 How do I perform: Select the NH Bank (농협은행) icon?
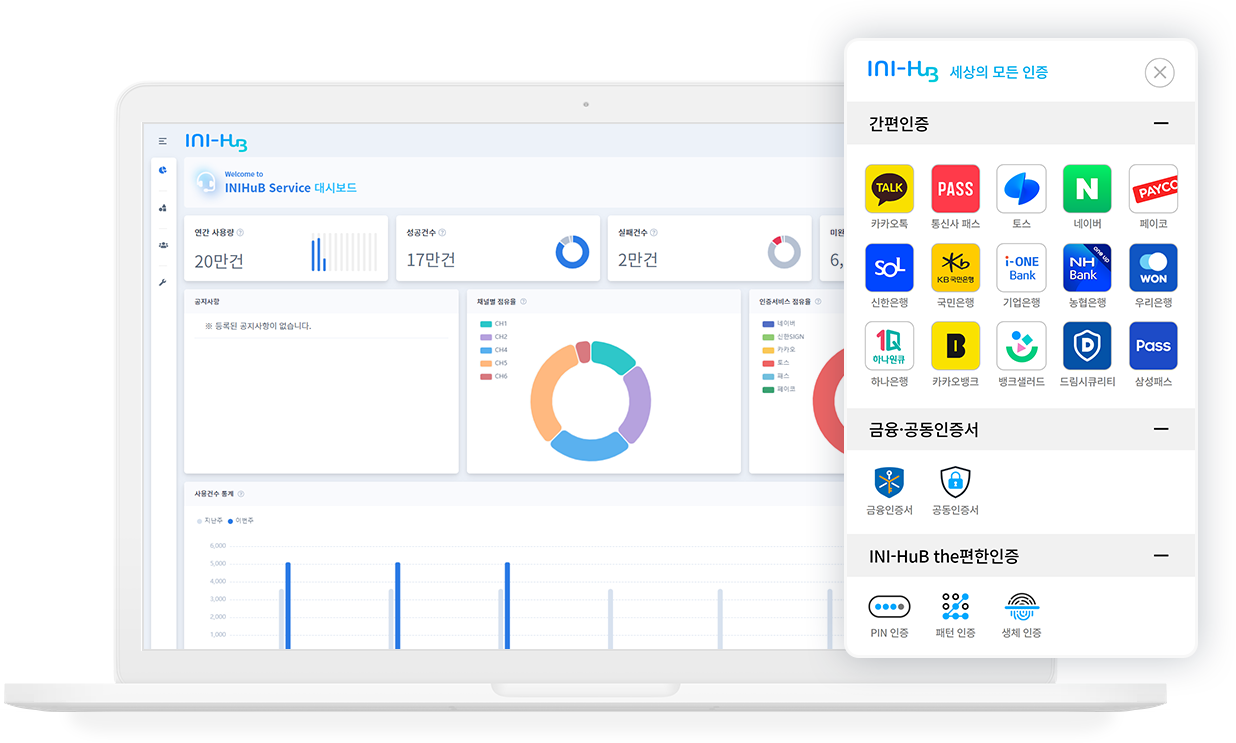(x=1087, y=268)
